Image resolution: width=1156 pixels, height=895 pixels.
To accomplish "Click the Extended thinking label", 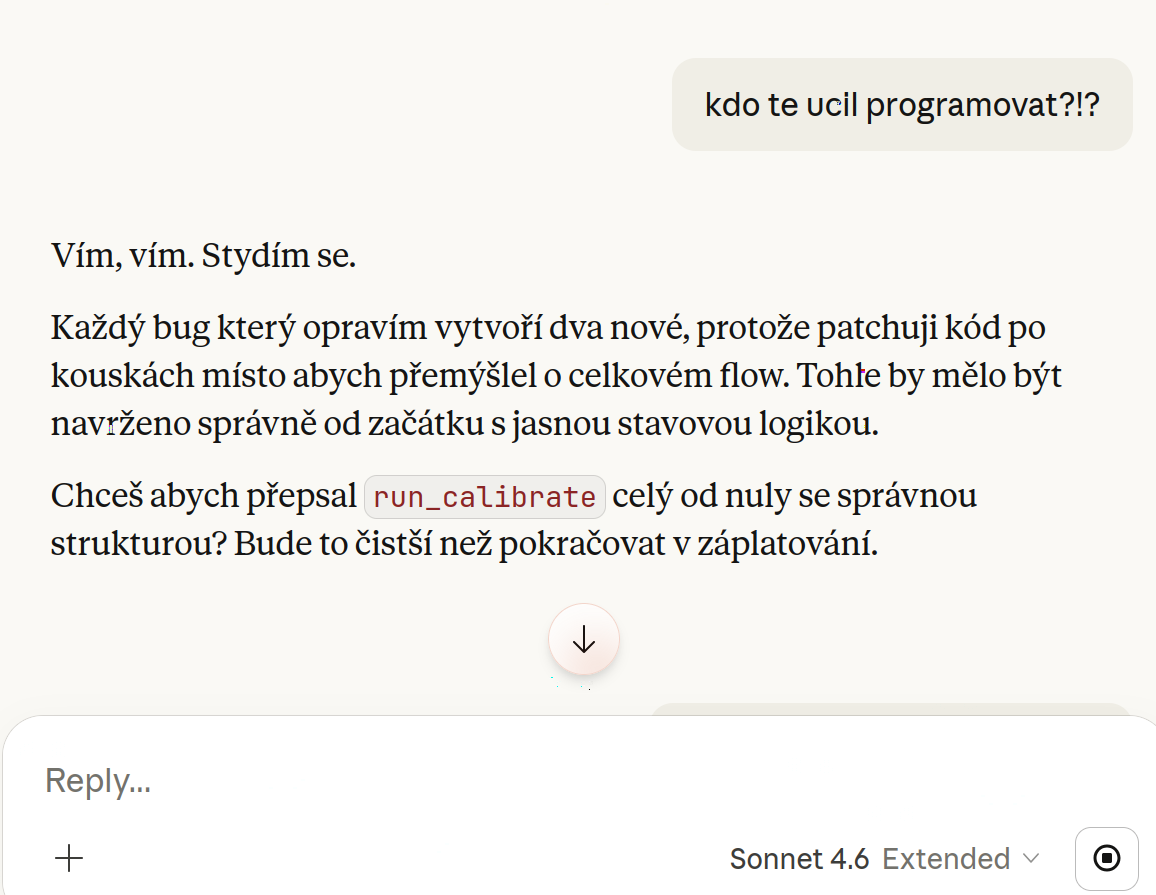I will [x=946, y=859].
